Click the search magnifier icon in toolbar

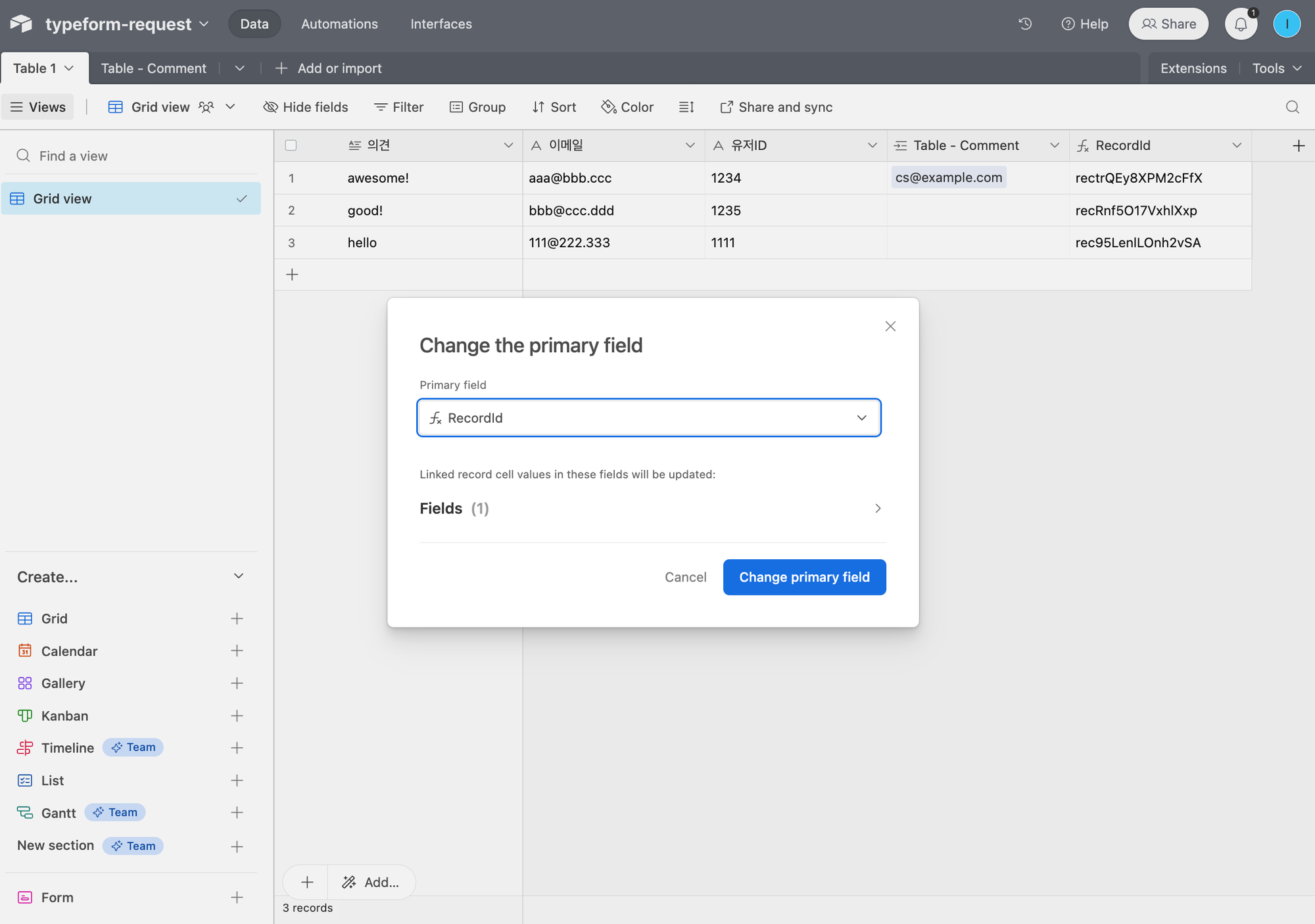1292,107
